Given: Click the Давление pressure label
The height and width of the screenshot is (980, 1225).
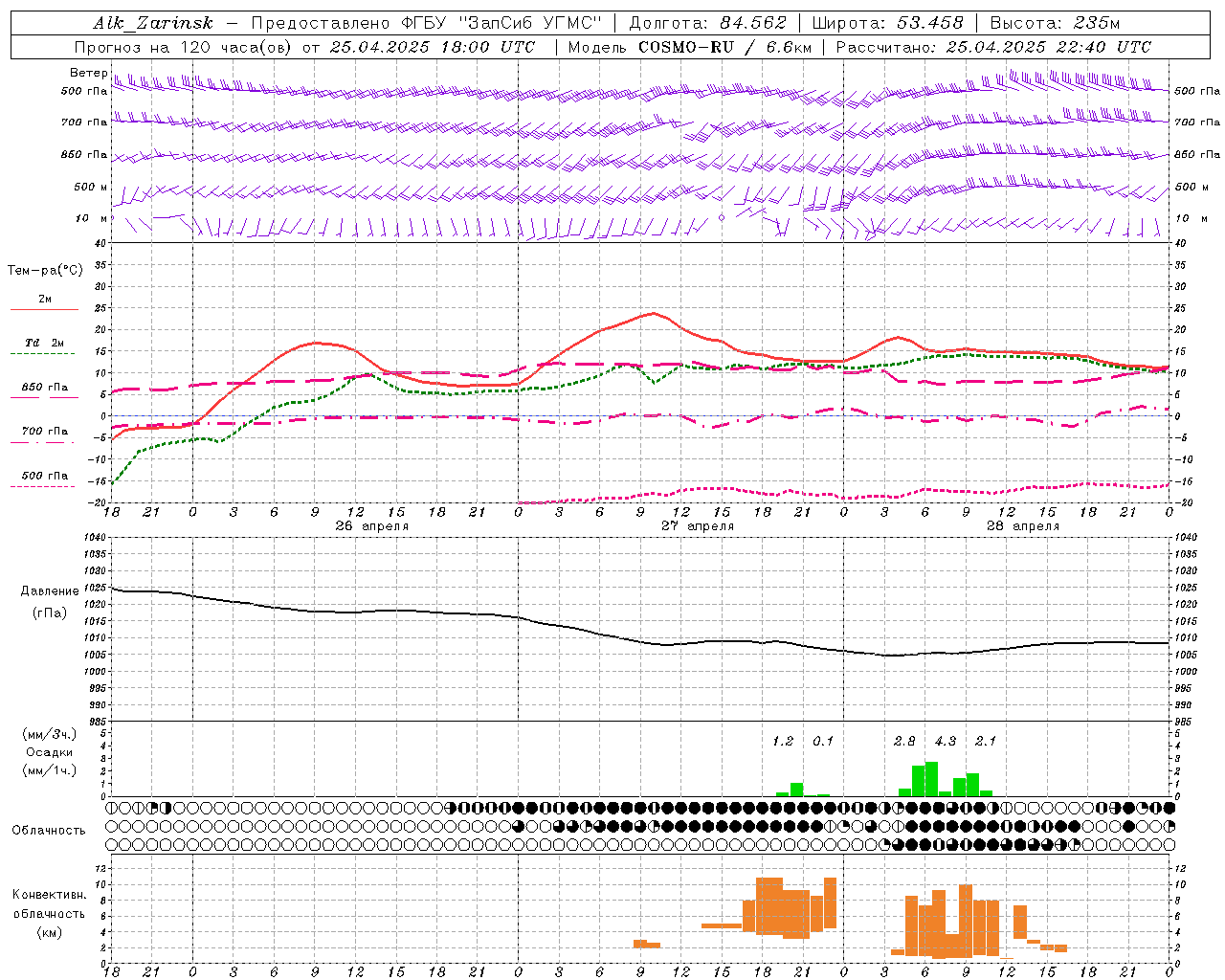Looking at the screenshot, I should tap(50, 591).
